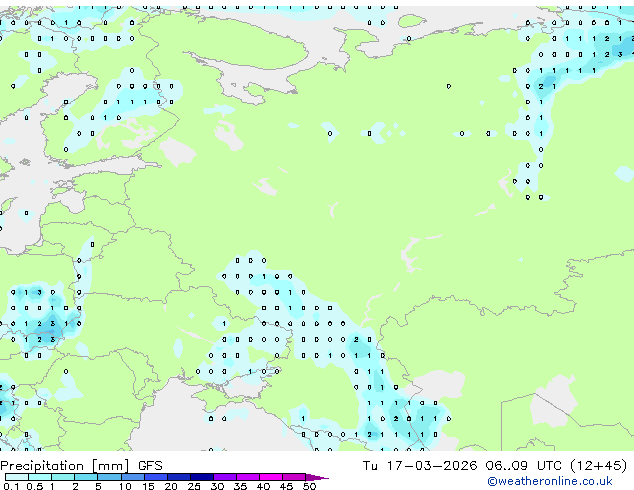The height and width of the screenshot is (490, 634).
Task: Click the legend value '15'
Action: (148, 486)
